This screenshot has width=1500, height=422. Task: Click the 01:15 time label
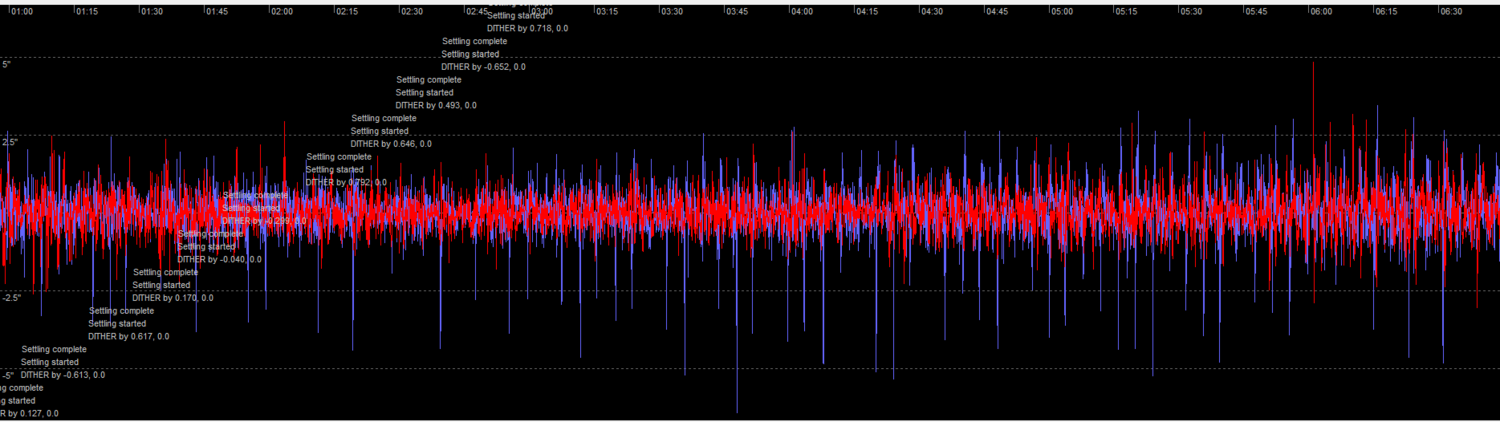point(87,12)
